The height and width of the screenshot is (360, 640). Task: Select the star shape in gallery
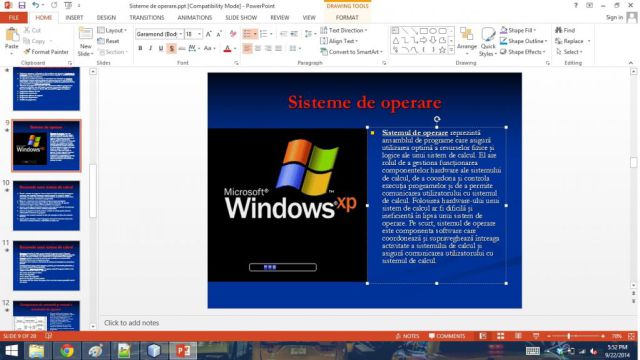[442, 50]
